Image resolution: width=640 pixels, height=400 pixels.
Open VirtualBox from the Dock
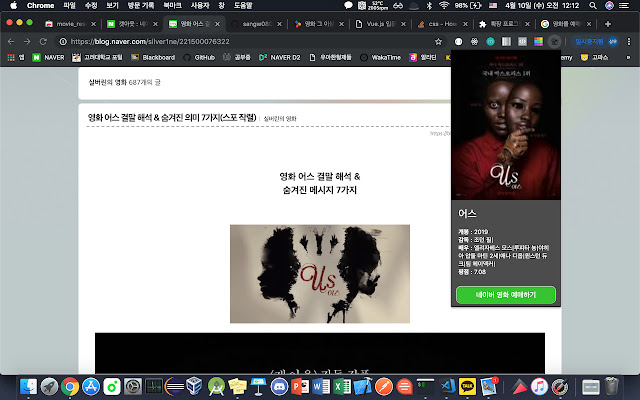194,386
